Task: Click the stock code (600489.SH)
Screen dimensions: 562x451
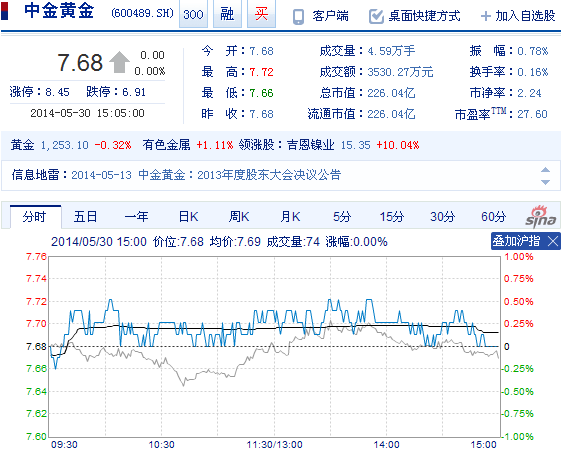Action: click(142, 13)
